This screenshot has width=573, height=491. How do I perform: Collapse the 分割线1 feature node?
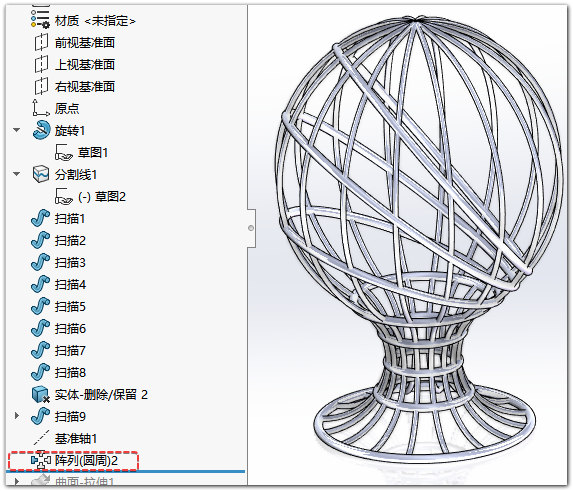coord(17,174)
